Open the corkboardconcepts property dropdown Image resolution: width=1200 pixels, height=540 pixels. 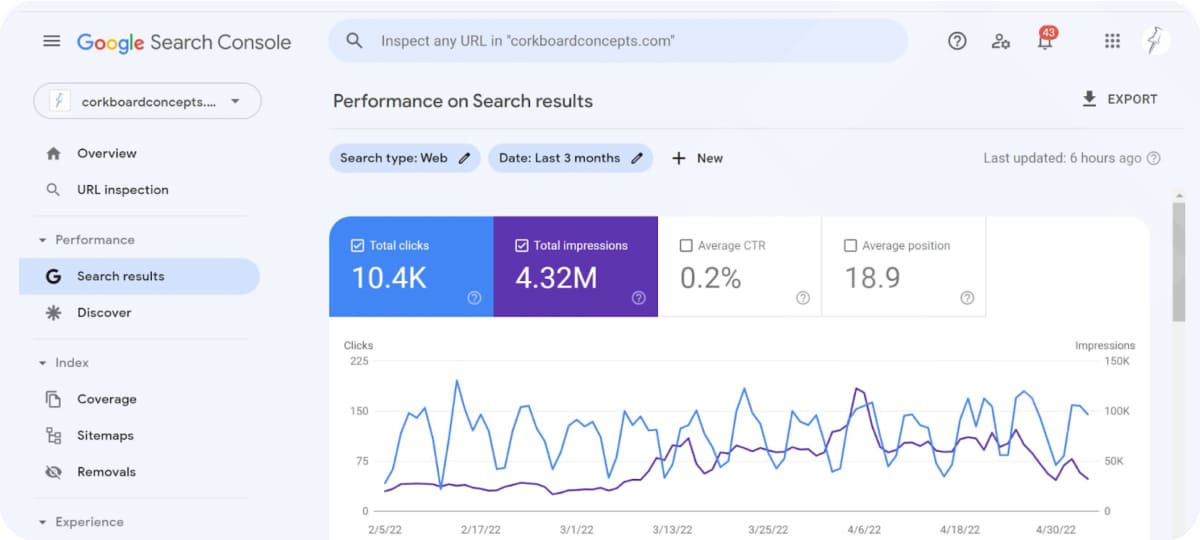[x=147, y=101]
